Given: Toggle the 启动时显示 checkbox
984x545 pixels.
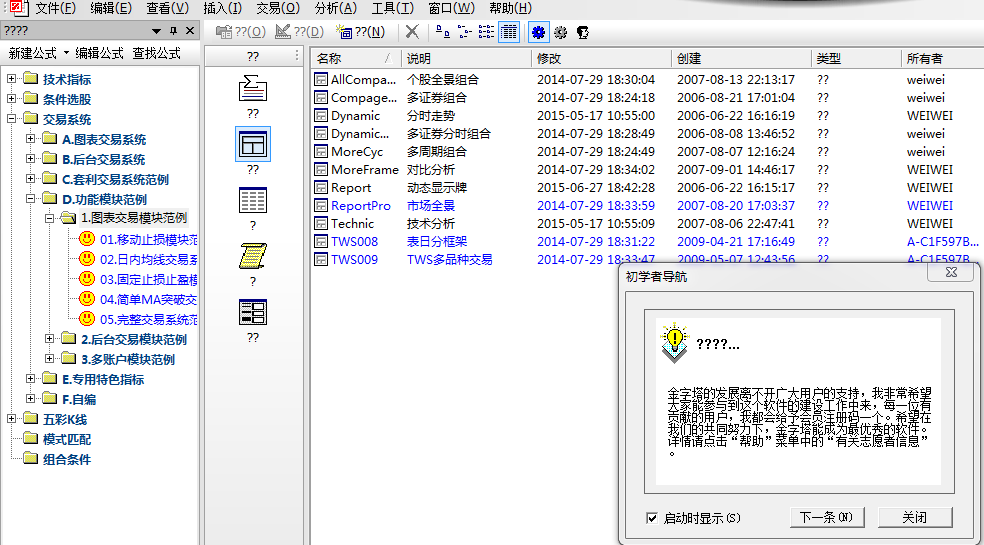Looking at the screenshot, I should click(x=652, y=518).
